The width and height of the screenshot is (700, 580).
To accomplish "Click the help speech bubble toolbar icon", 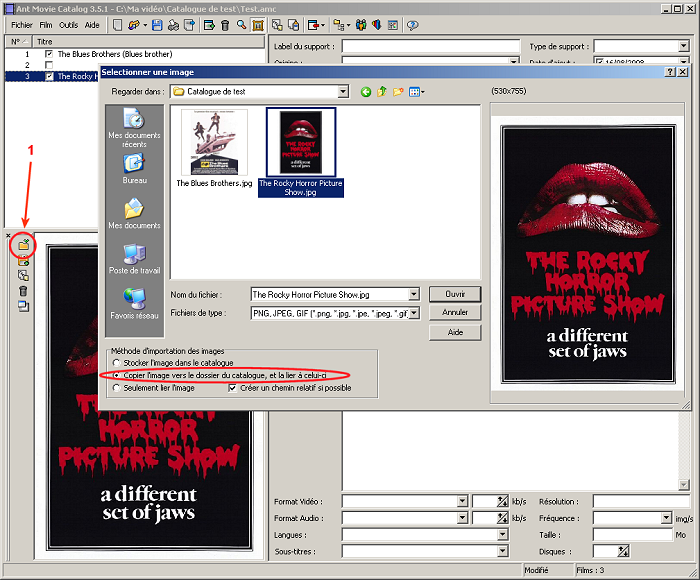I will tap(412, 25).
